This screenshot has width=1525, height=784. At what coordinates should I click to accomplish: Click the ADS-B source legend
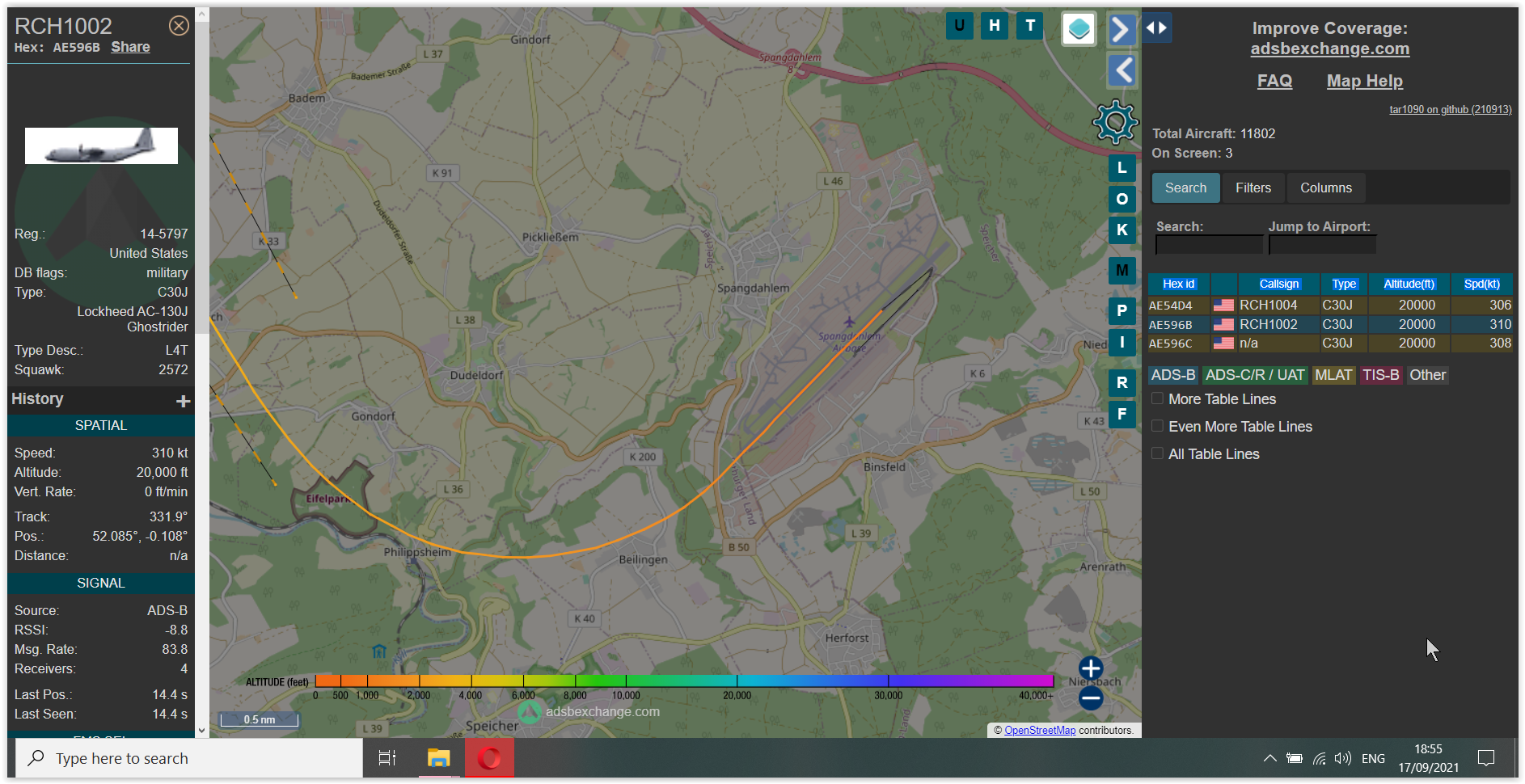click(x=1172, y=375)
